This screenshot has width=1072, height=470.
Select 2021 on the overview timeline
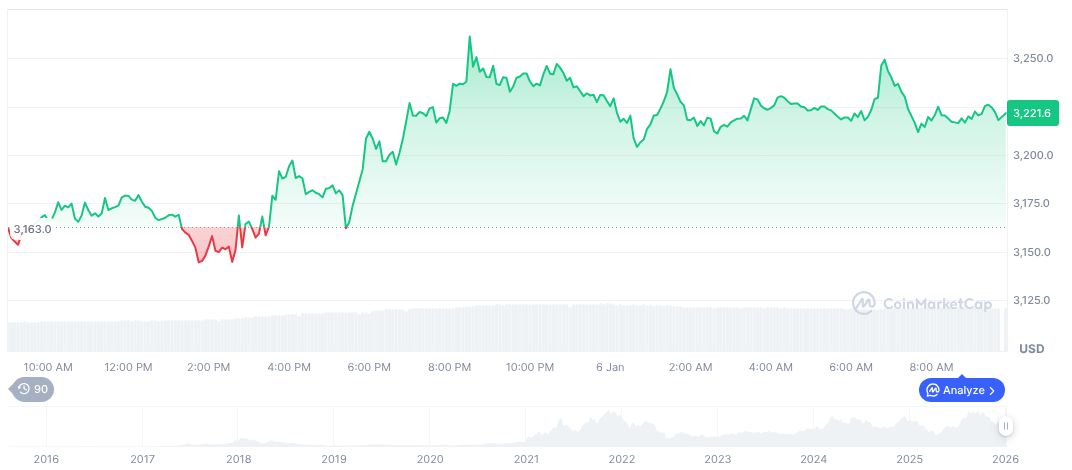pyautogui.click(x=526, y=459)
